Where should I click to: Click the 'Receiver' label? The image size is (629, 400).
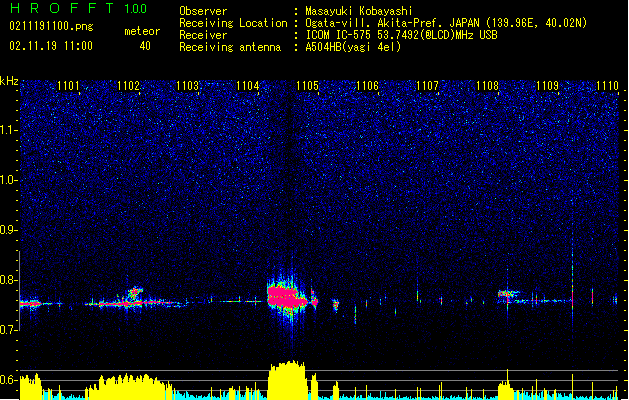pos(203,35)
